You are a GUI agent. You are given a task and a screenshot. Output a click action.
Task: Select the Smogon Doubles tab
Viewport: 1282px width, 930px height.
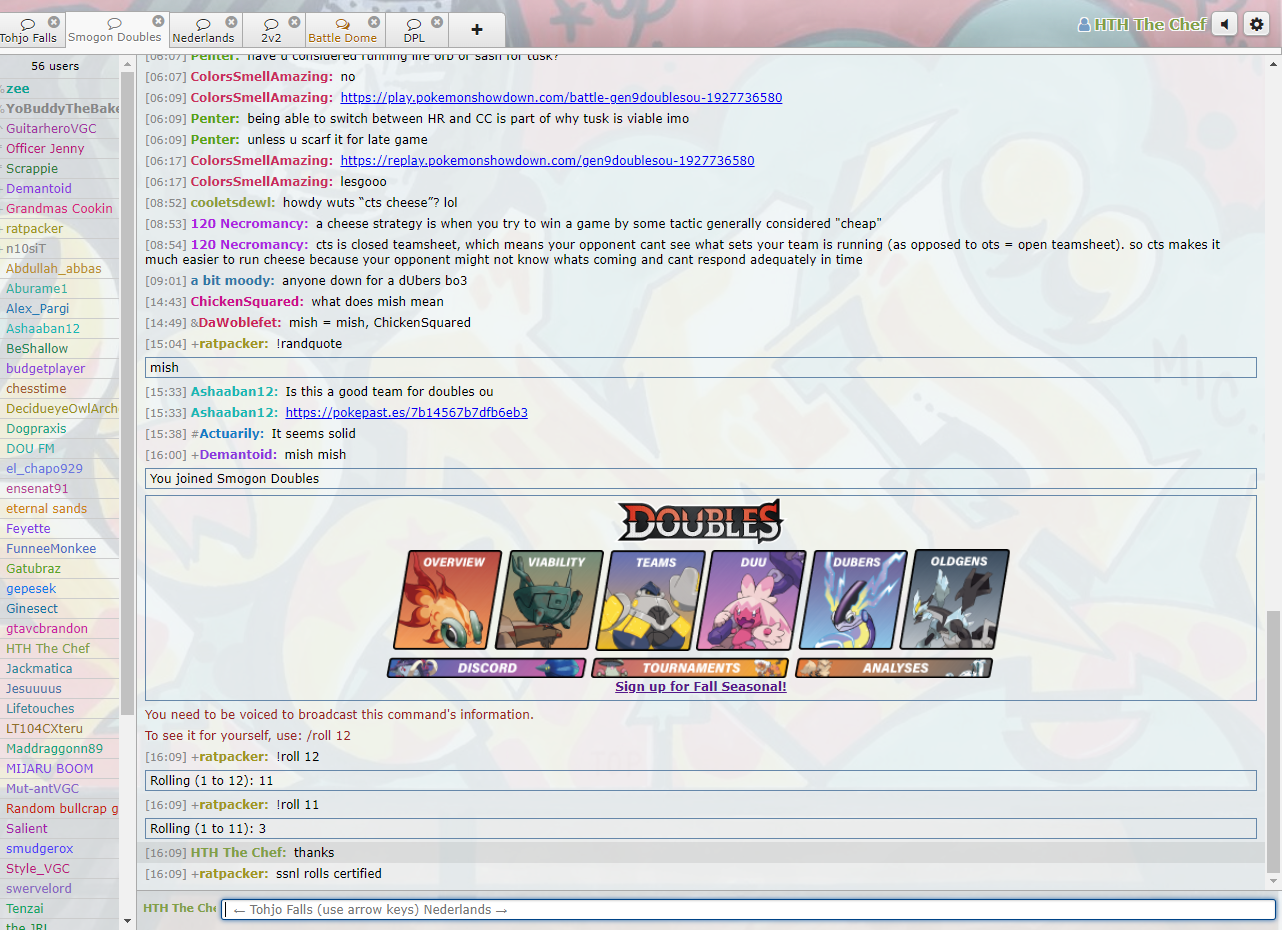115,30
